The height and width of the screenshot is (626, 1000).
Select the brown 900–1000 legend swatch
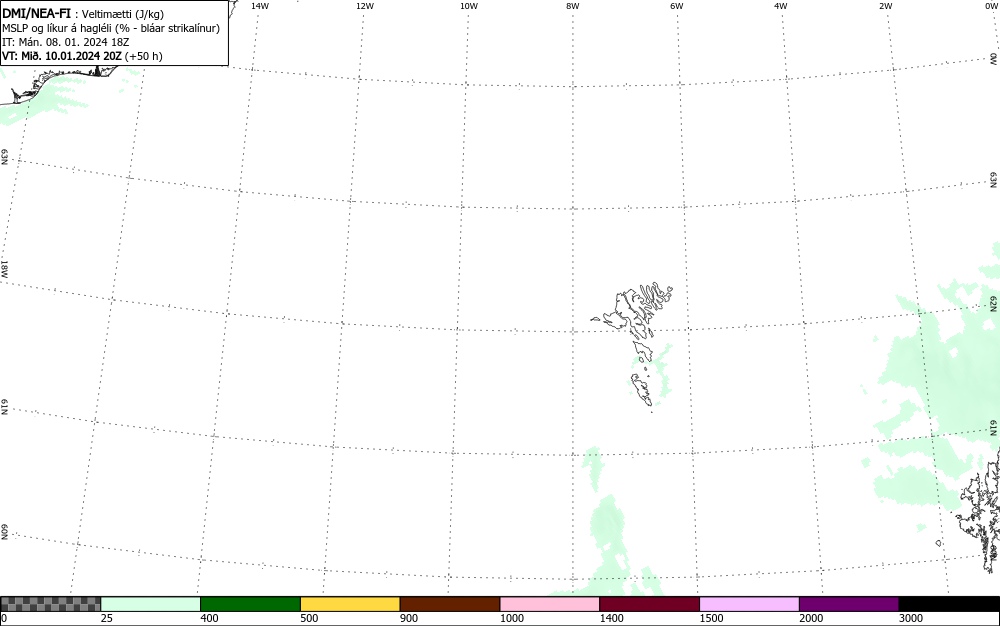click(450, 604)
